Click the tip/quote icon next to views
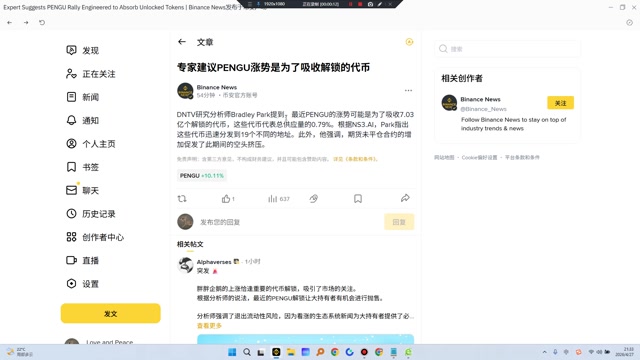This screenshot has height=360, width=640. (x=313, y=199)
